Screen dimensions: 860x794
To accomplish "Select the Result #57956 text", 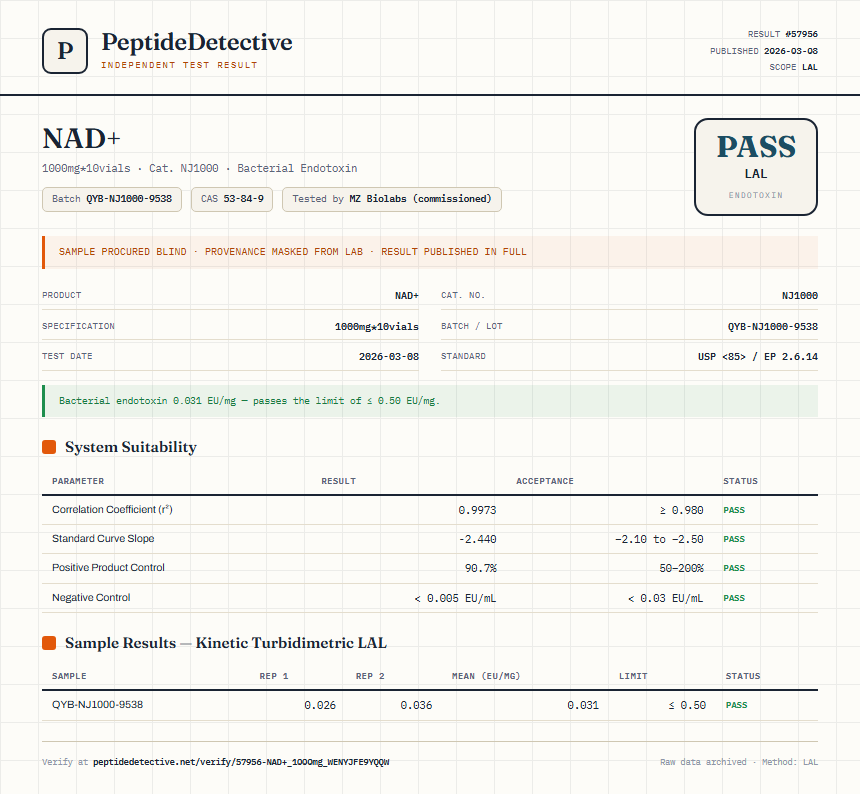I will [x=783, y=34].
